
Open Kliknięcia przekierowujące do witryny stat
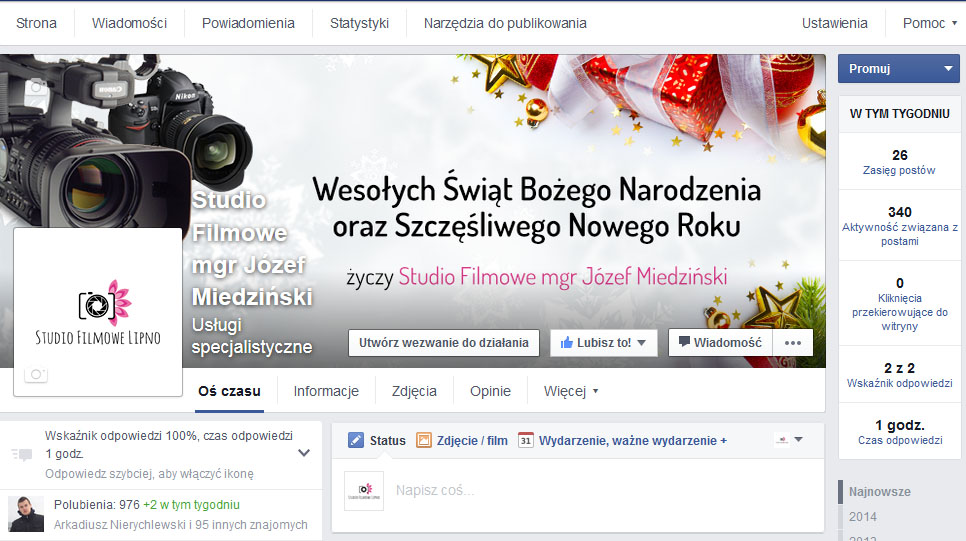(x=899, y=304)
